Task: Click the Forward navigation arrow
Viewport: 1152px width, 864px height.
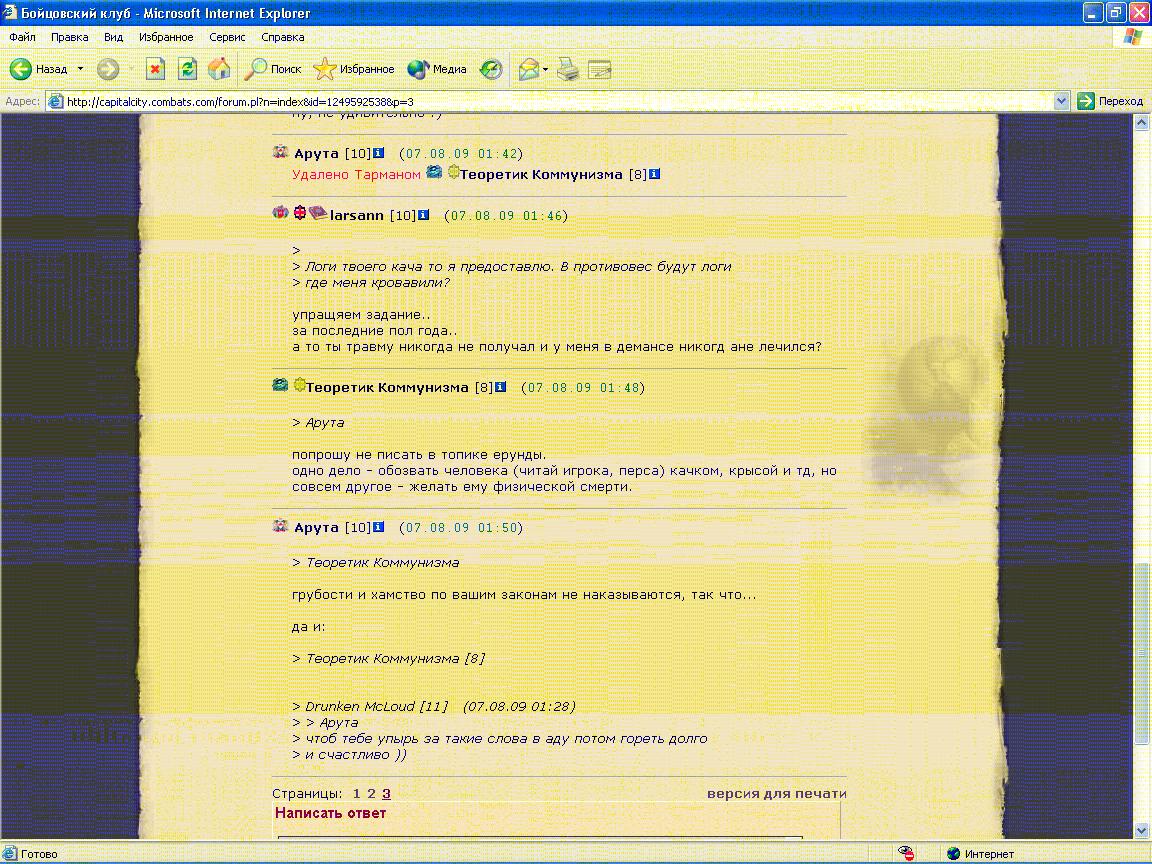Action: [108, 69]
